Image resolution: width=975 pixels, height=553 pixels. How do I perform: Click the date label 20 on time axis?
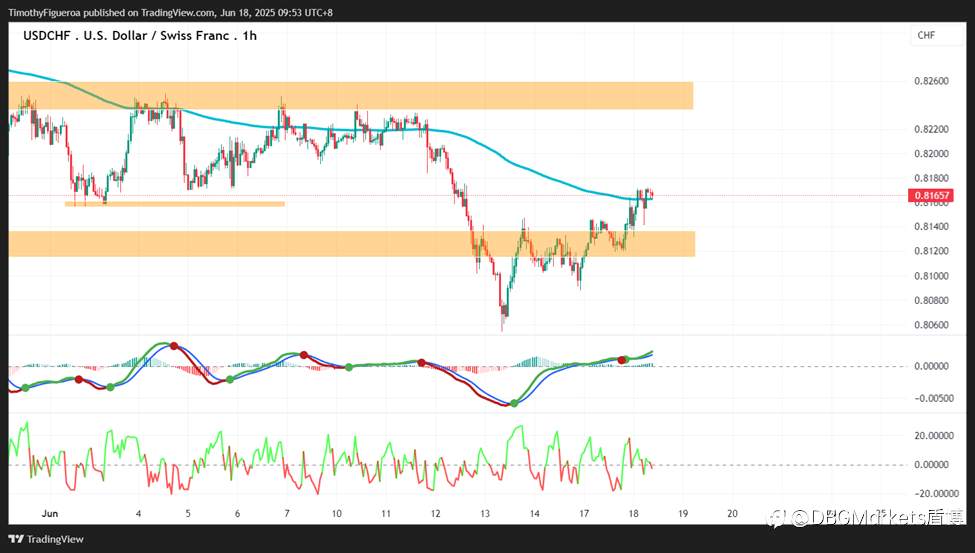[x=732, y=514]
